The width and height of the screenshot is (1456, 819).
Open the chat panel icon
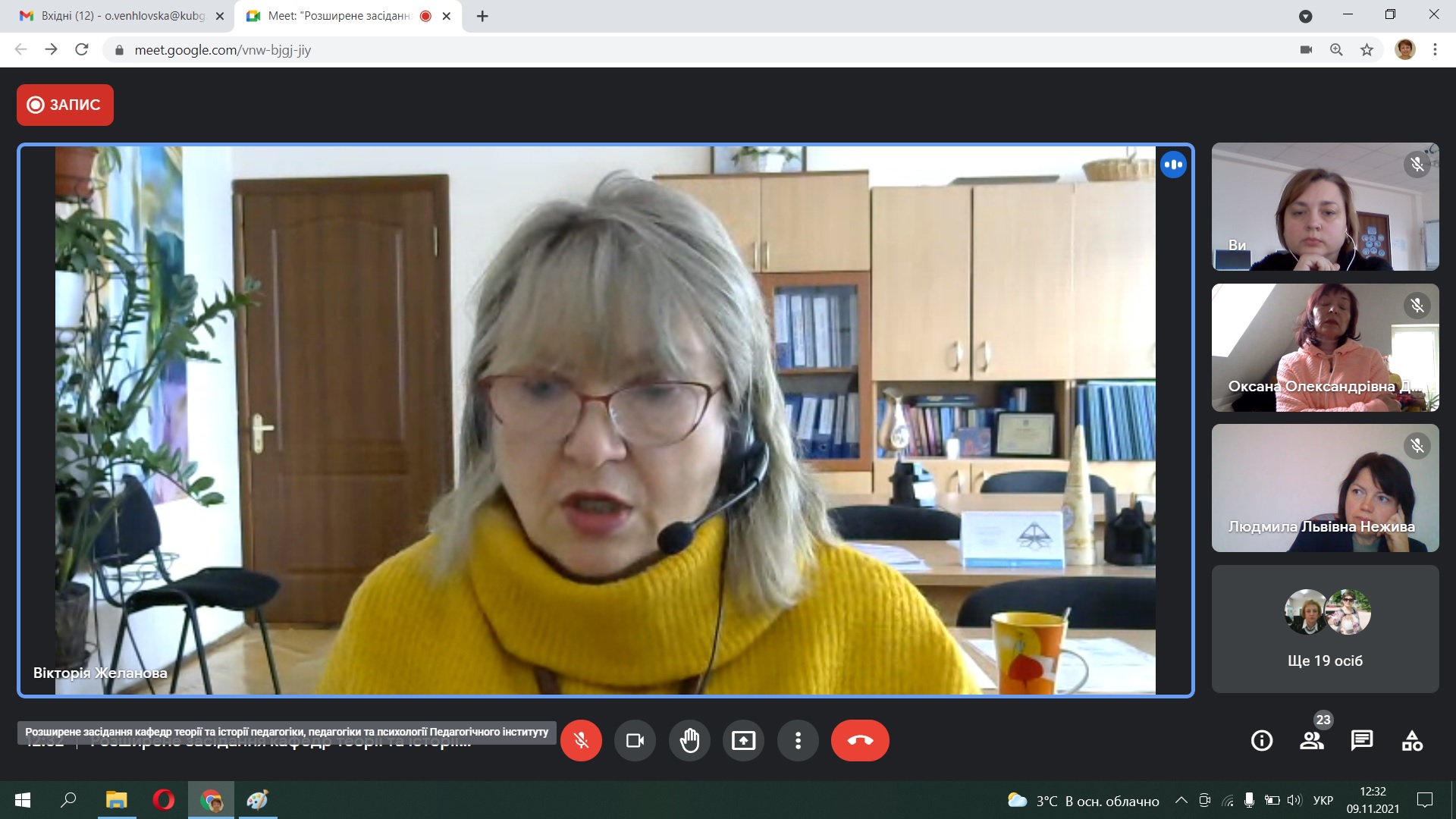coord(1362,740)
